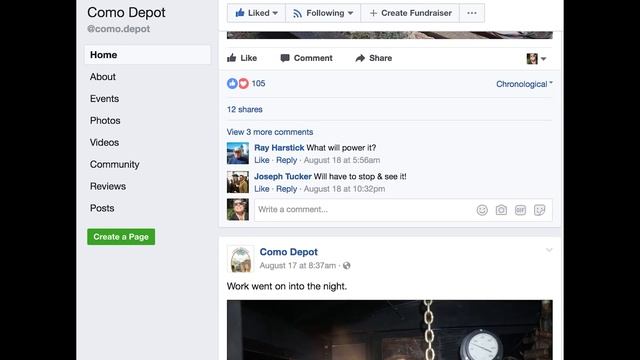This screenshot has height=360, width=640.
Task: Like Joseph Tucker's comment
Action: click(x=262, y=189)
